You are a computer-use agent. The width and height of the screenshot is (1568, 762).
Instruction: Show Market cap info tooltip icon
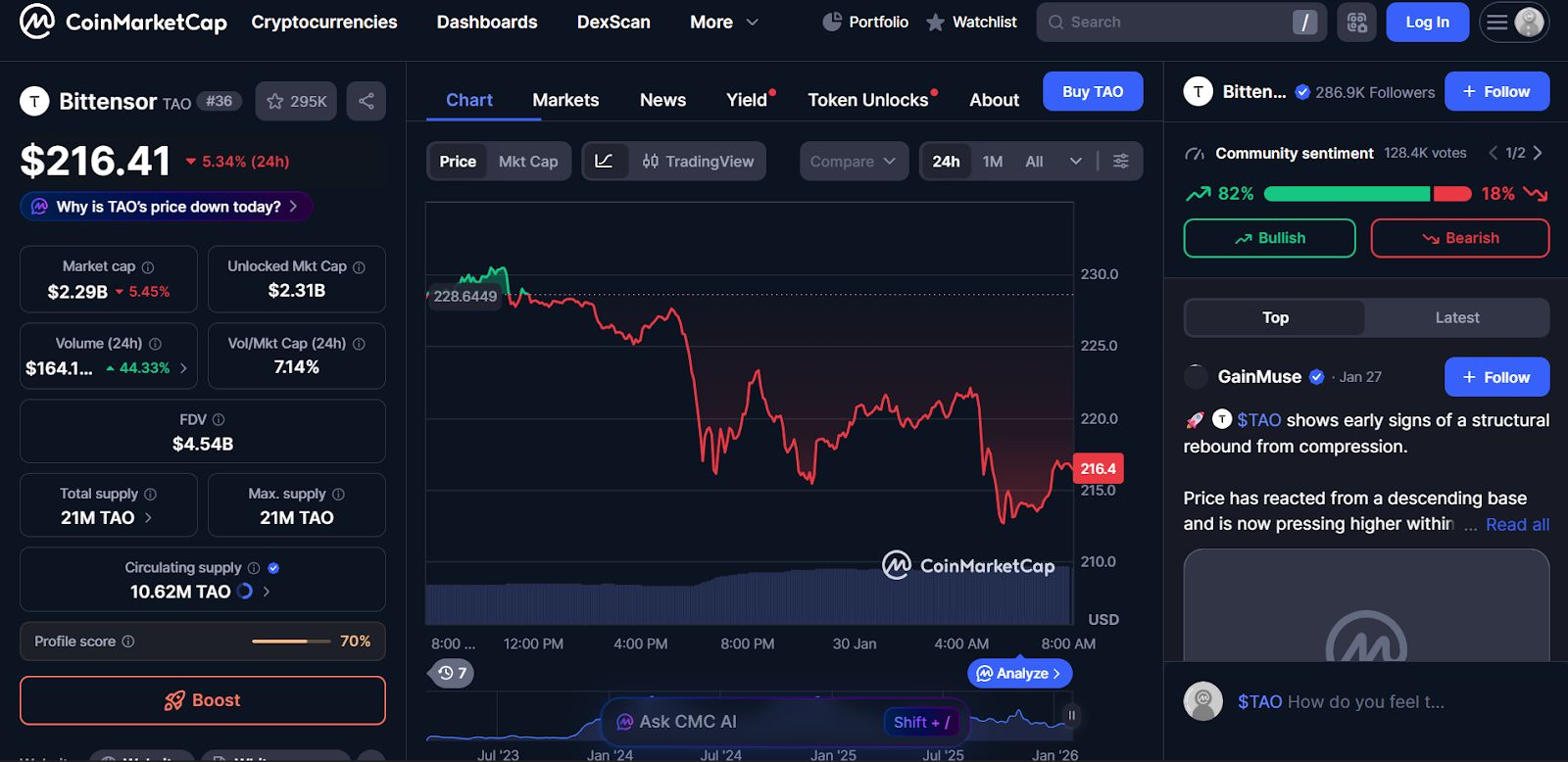[148, 267]
